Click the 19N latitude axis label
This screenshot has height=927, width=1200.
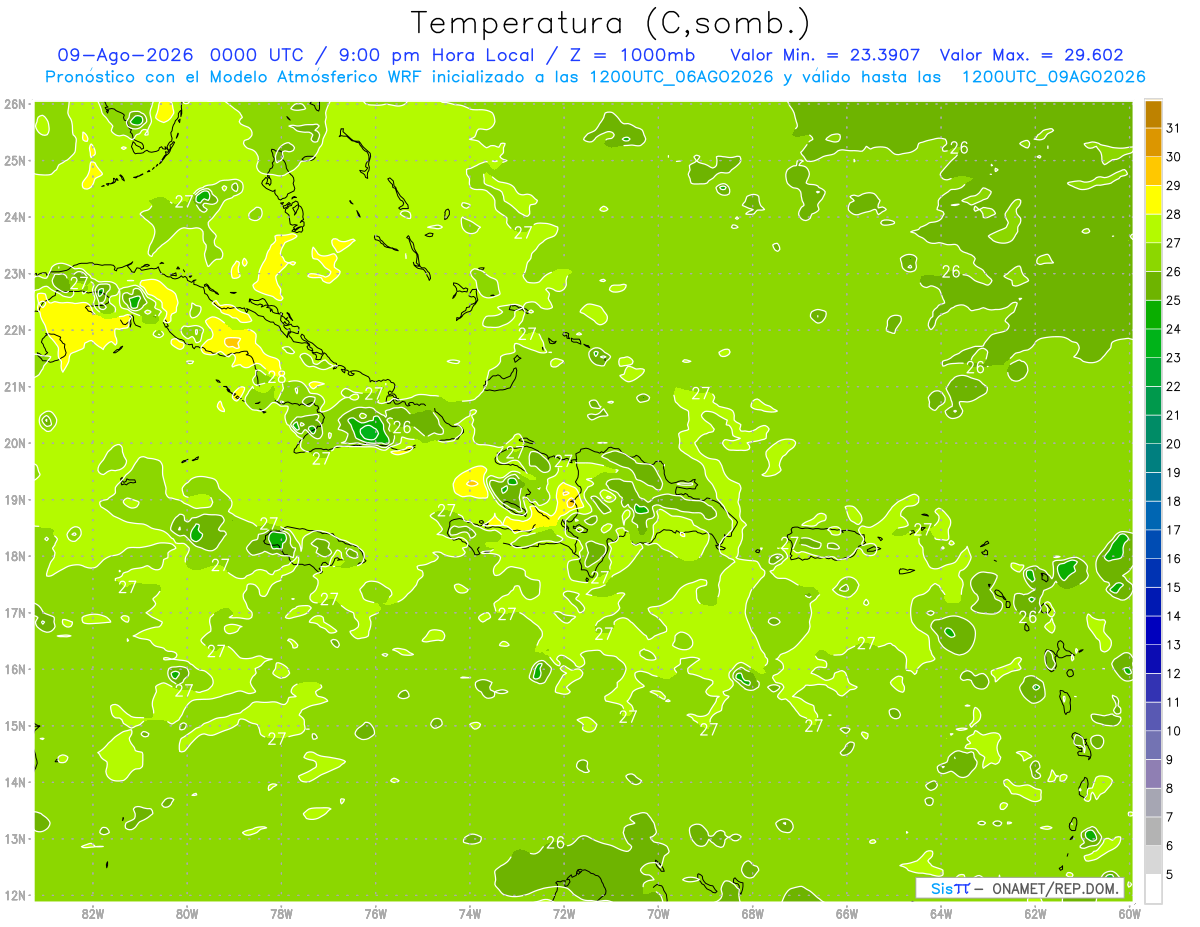(x=14, y=499)
